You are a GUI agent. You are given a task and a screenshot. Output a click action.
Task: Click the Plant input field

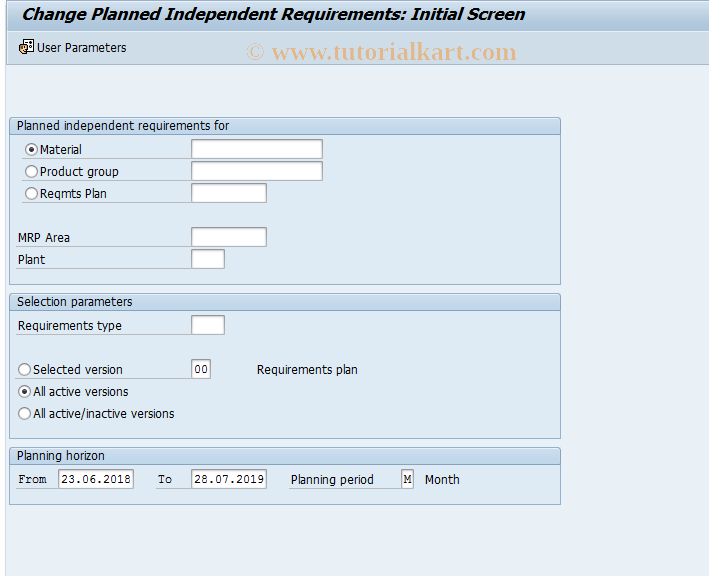208,259
